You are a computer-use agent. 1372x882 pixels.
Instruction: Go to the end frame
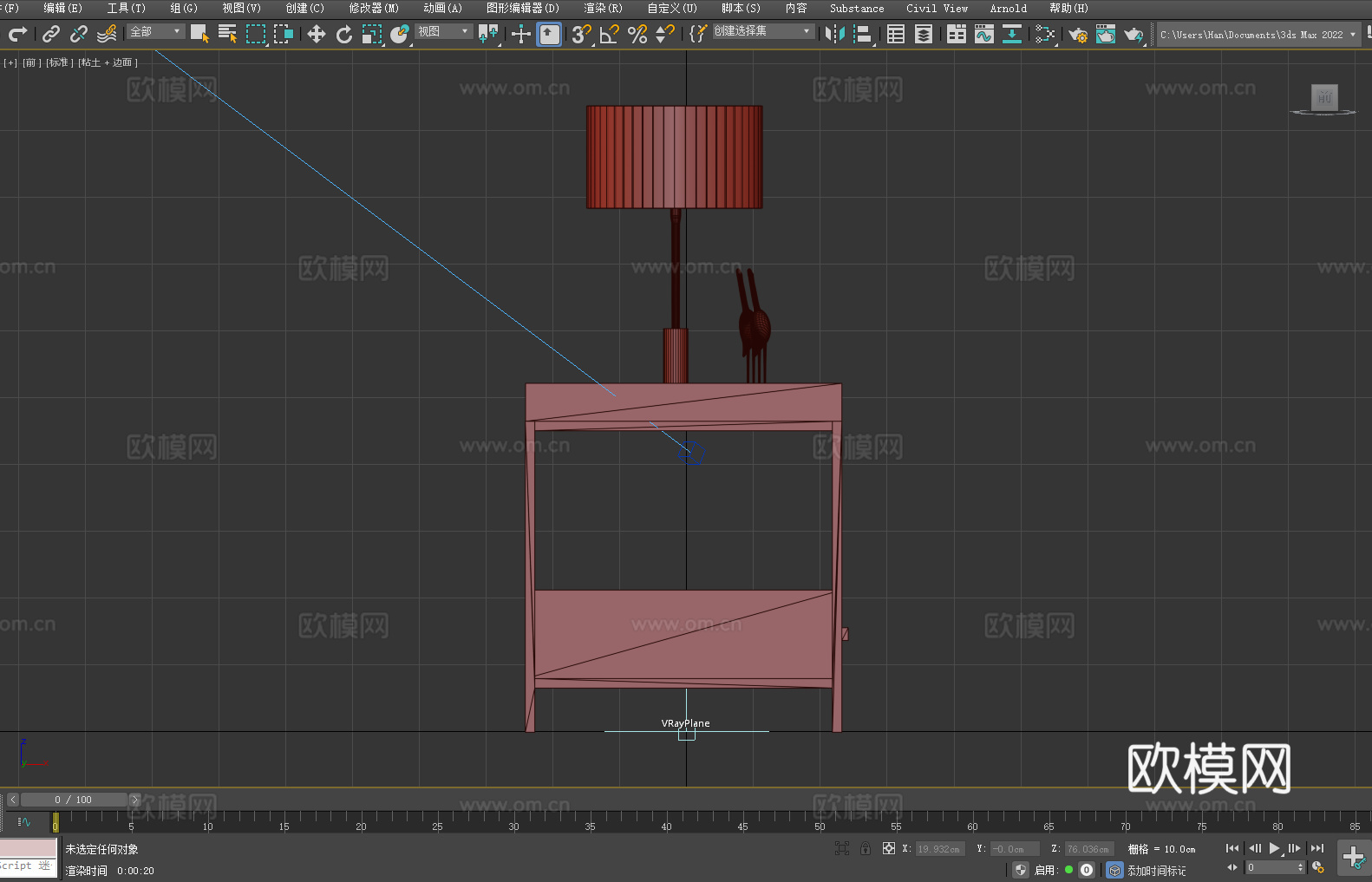1317,848
